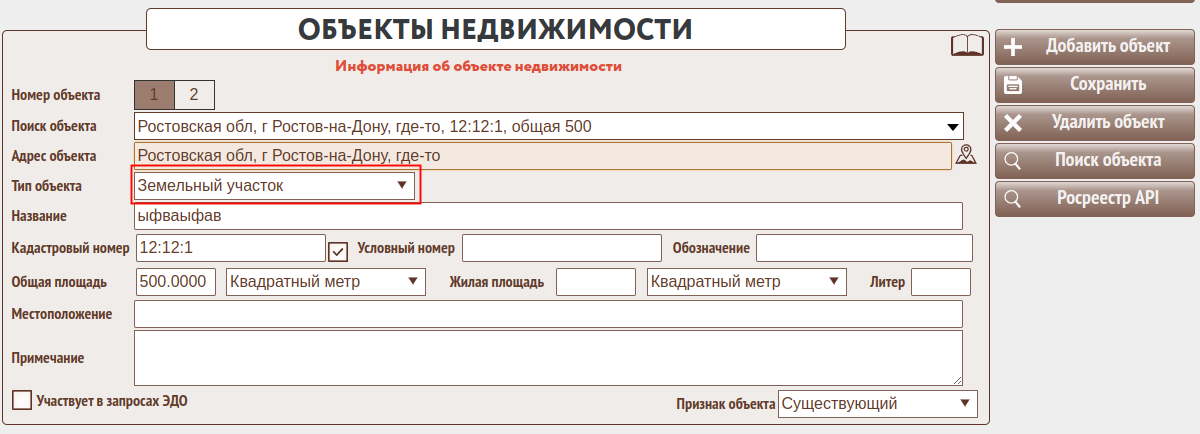Switch to object number 2 tab
1200x434 pixels.
coord(194,95)
